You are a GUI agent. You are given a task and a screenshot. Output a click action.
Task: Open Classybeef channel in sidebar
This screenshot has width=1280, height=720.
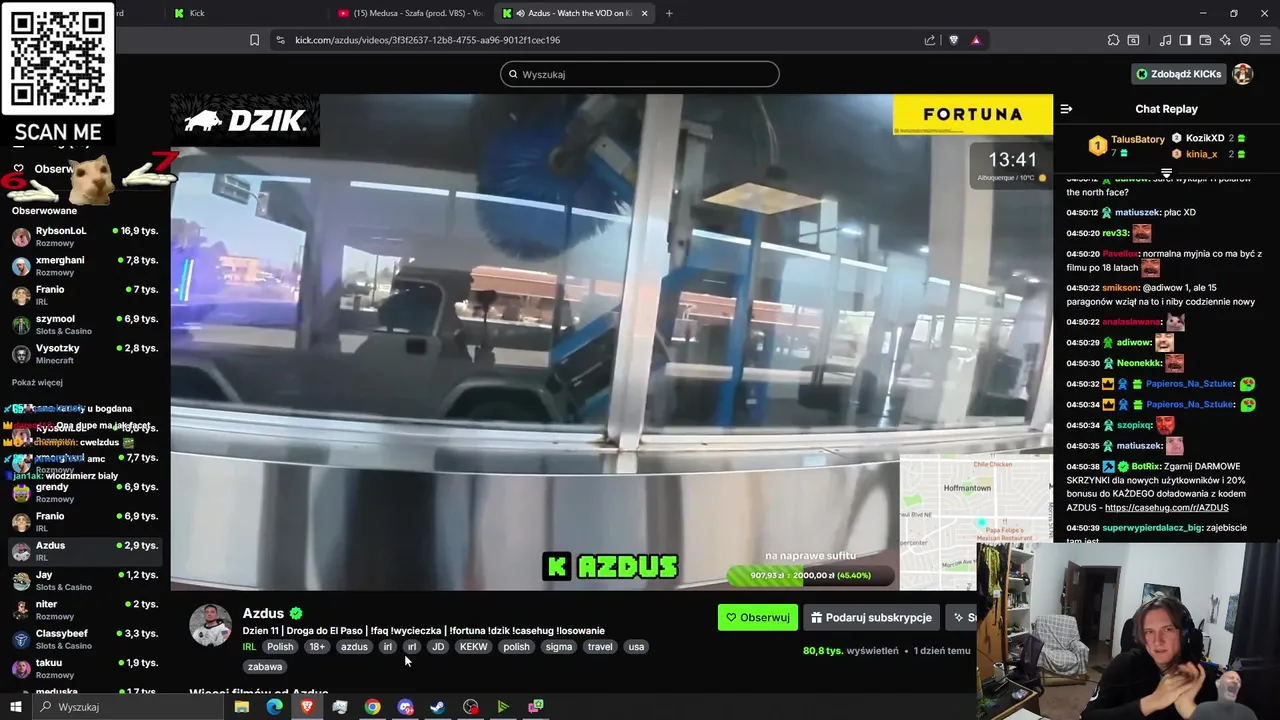click(85, 639)
